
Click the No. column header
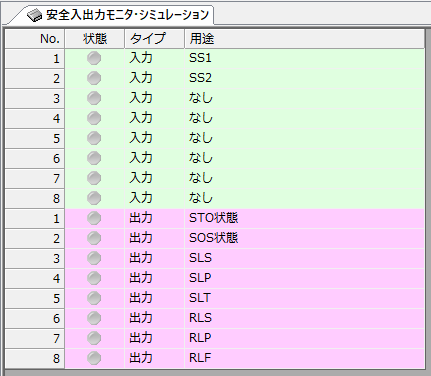35,39
